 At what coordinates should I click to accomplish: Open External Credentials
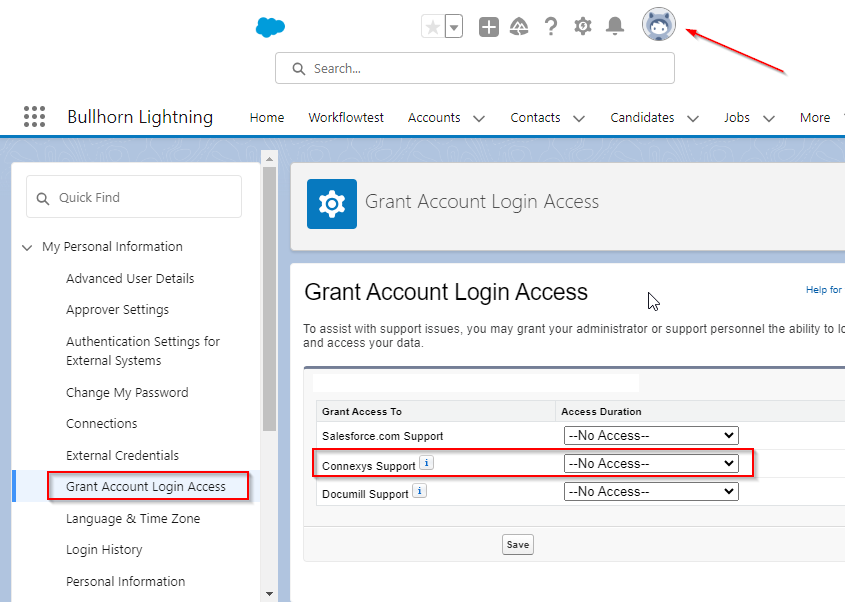122,455
